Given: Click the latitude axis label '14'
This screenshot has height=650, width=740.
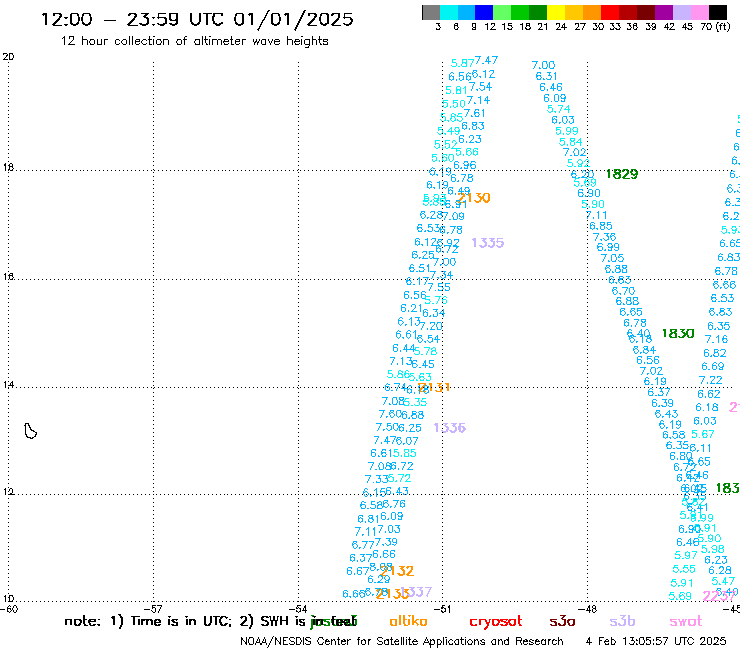Looking at the screenshot, I should 8,385.
